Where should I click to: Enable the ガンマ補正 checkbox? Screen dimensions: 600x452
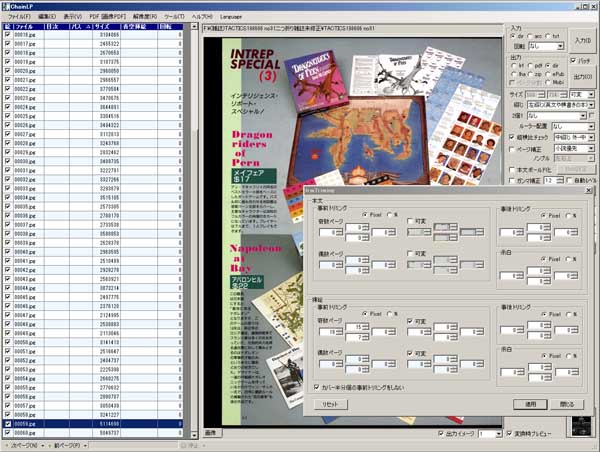(x=512, y=180)
